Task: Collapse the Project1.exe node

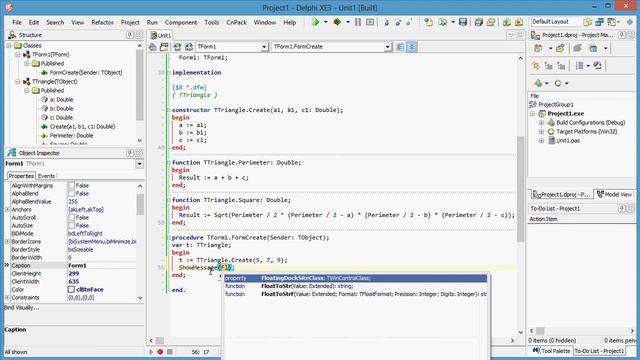Action: [x=533, y=113]
